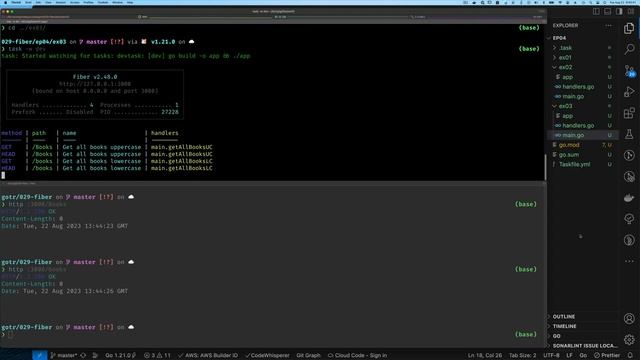The width and height of the screenshot is (640, 360).
Task: Open errors and warnings count
Action: tap(157, 356)
